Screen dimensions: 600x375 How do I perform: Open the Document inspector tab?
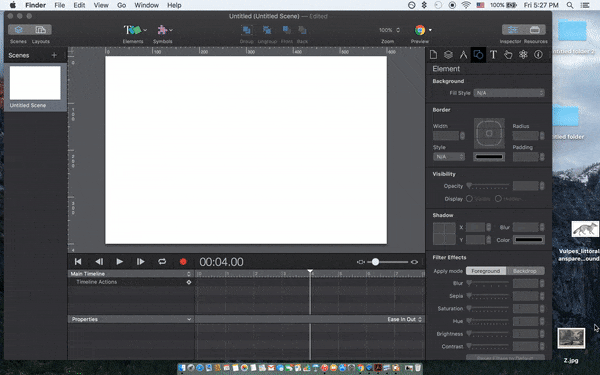433,55
